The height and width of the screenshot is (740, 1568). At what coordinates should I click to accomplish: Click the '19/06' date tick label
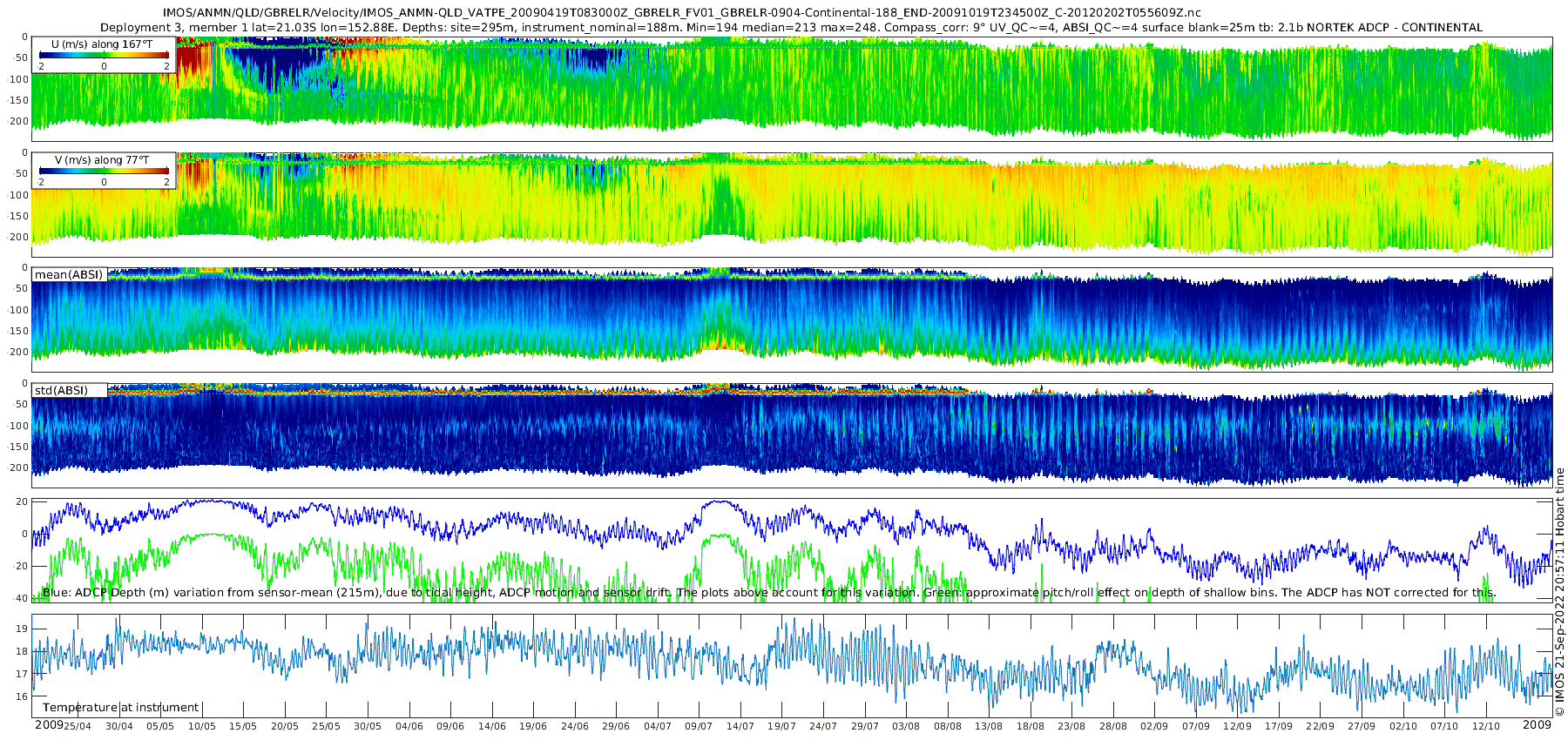click(533, 726)
